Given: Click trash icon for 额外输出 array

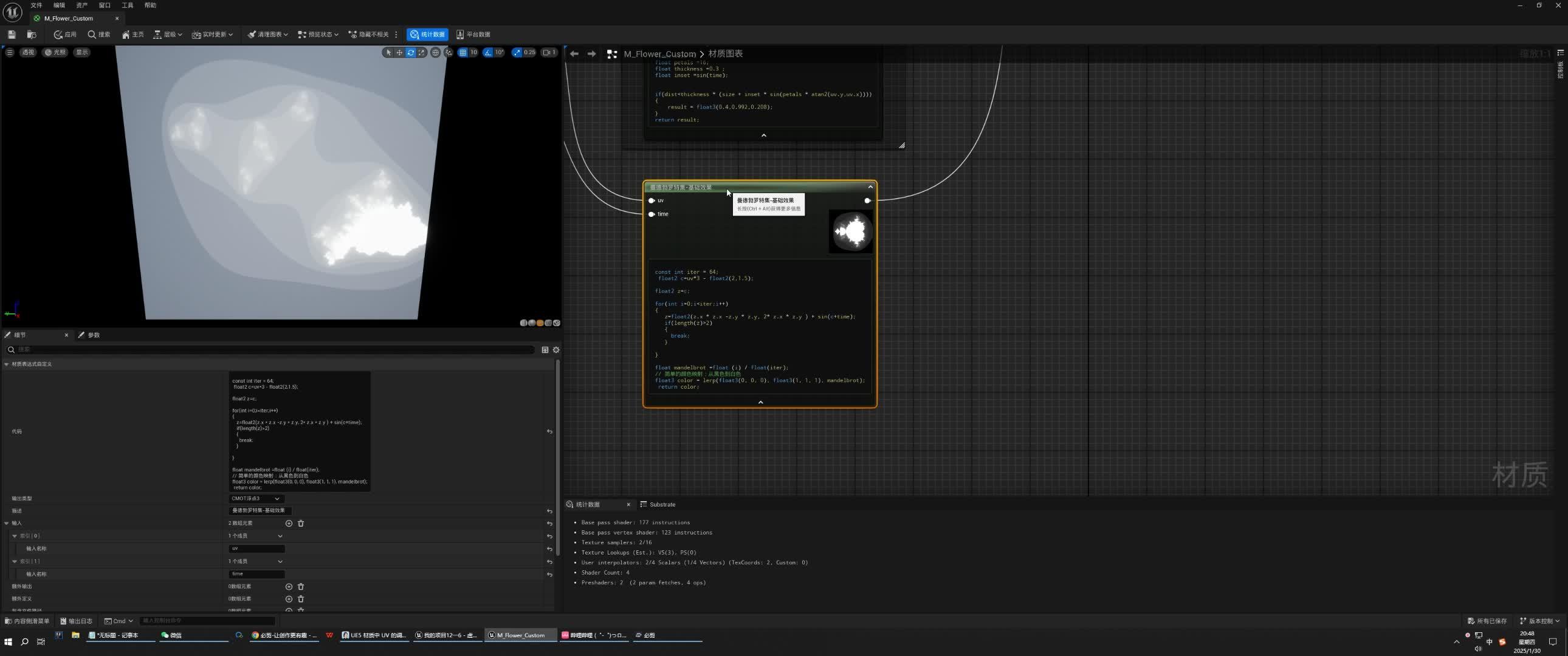Looking at the screenshot, I should point(301,587).
